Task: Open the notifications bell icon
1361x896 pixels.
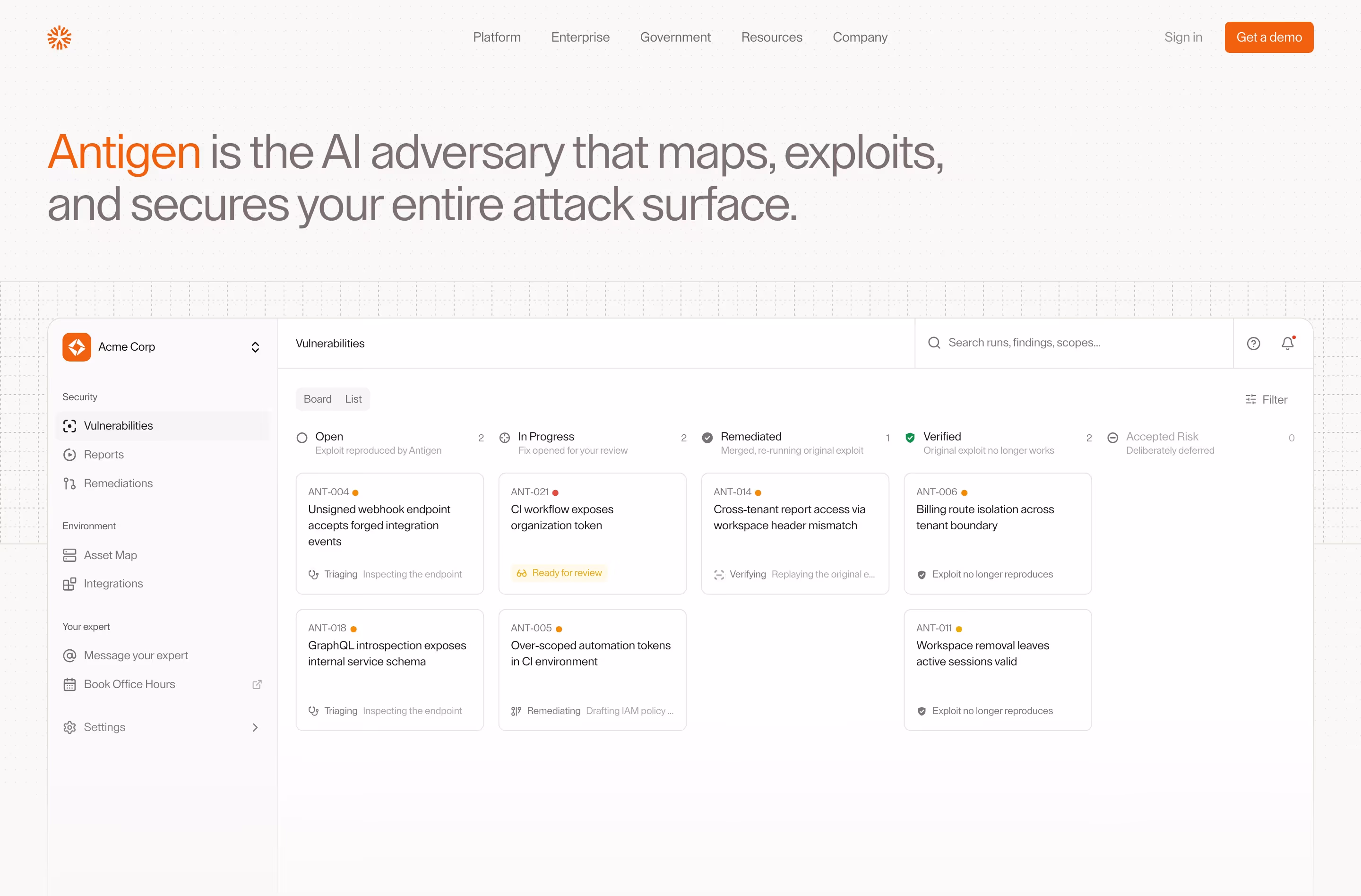Action: (1288, 343)
